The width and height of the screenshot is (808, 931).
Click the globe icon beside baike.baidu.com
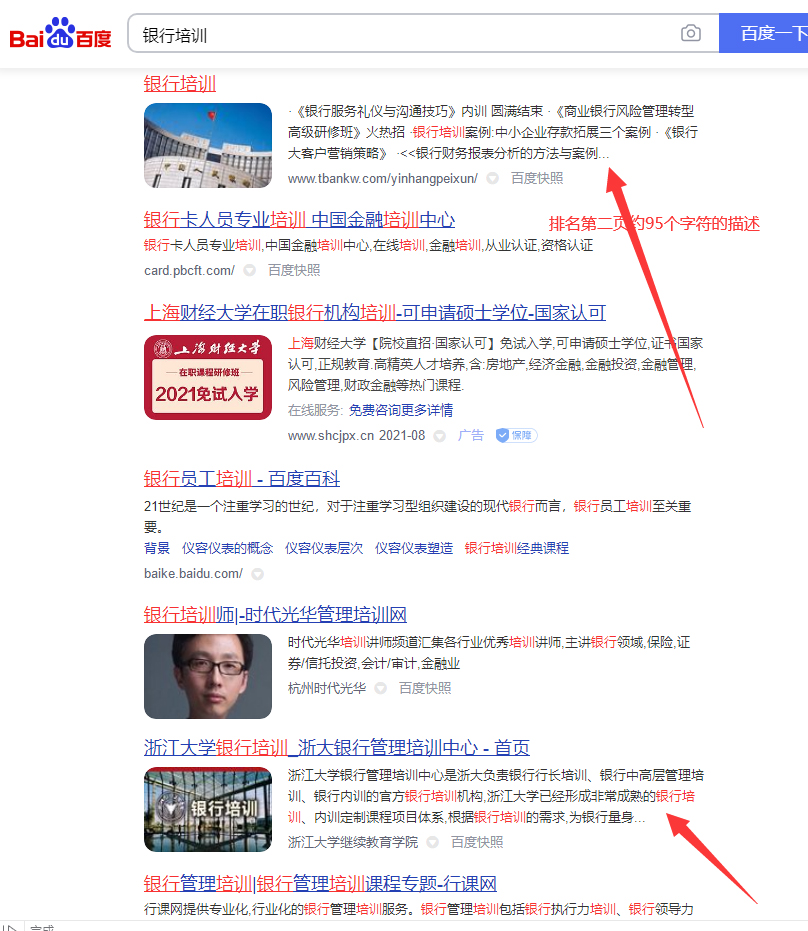click(x=257, y=573)
